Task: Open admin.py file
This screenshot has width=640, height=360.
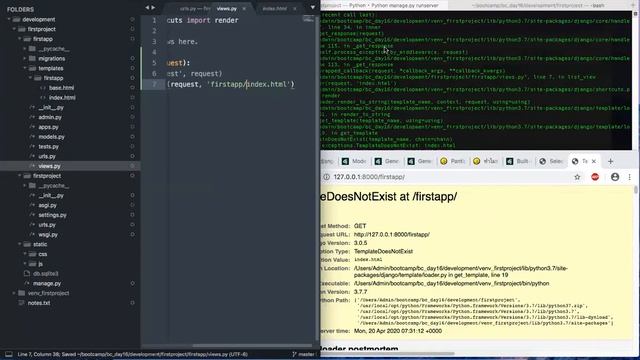Action: click(50, 117)
